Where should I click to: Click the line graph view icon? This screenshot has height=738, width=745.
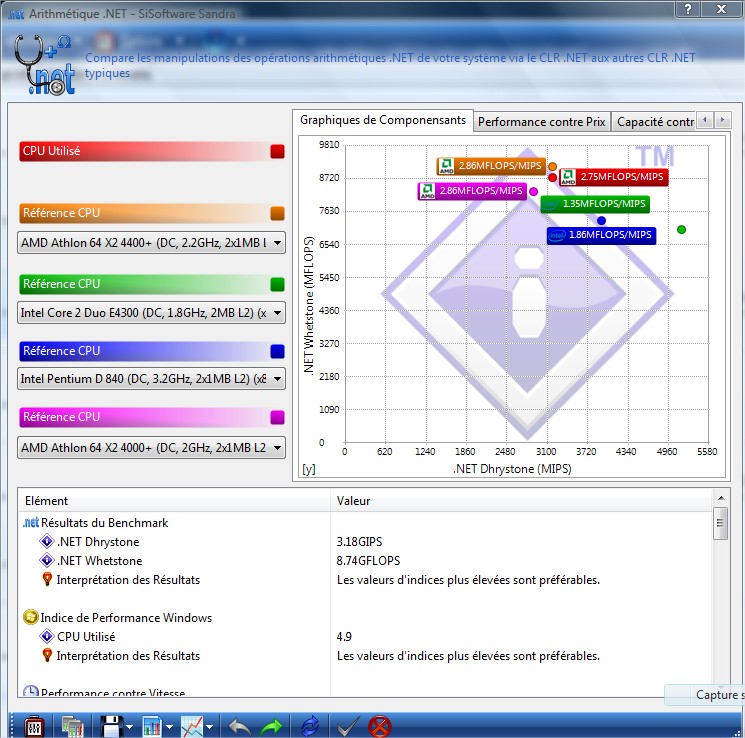pos(192,727)
